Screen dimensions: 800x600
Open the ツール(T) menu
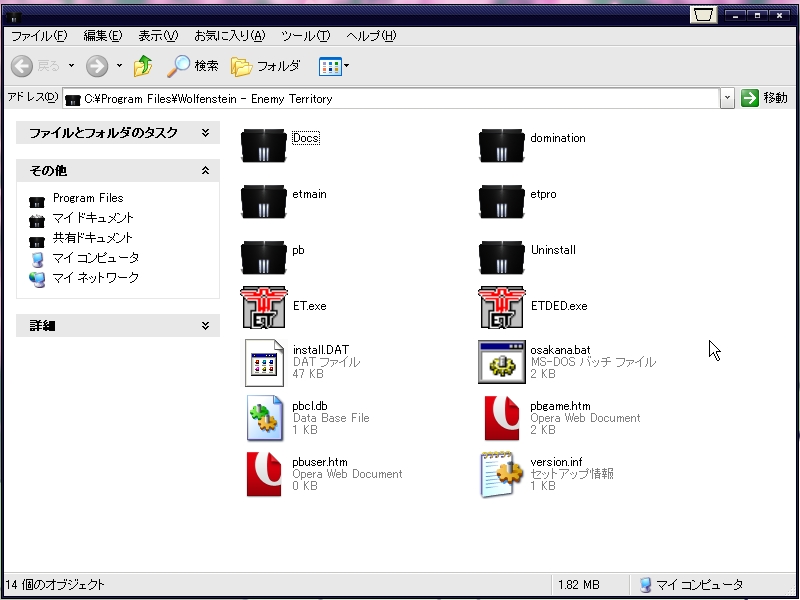click(x=306, y=36)
